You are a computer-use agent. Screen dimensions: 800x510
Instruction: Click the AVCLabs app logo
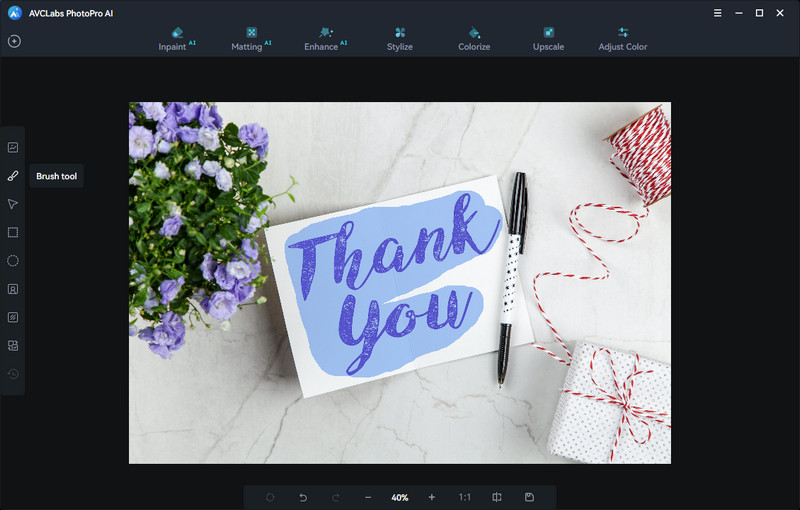click(15, 13)
